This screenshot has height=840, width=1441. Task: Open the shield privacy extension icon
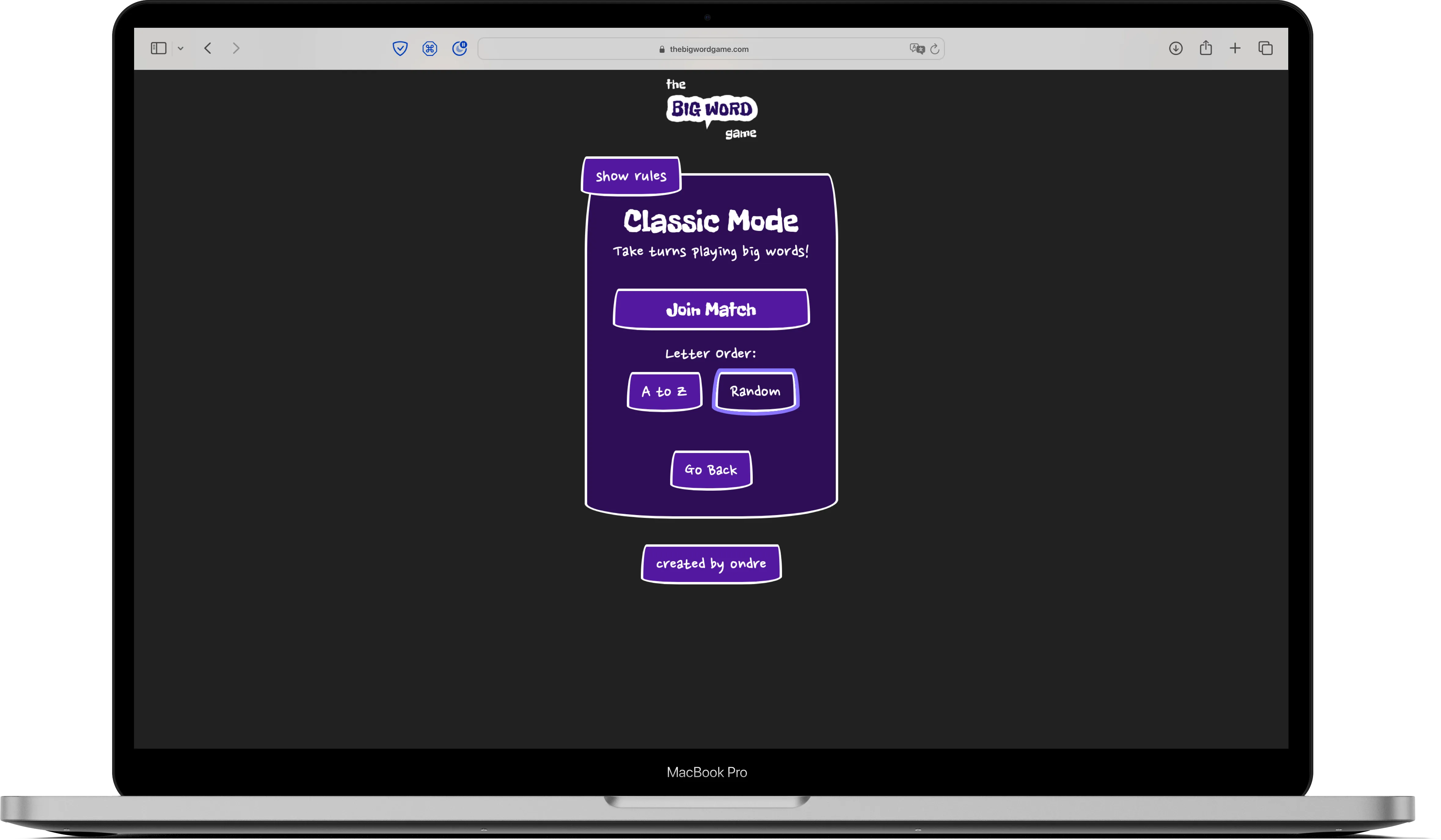coord(400,49)
